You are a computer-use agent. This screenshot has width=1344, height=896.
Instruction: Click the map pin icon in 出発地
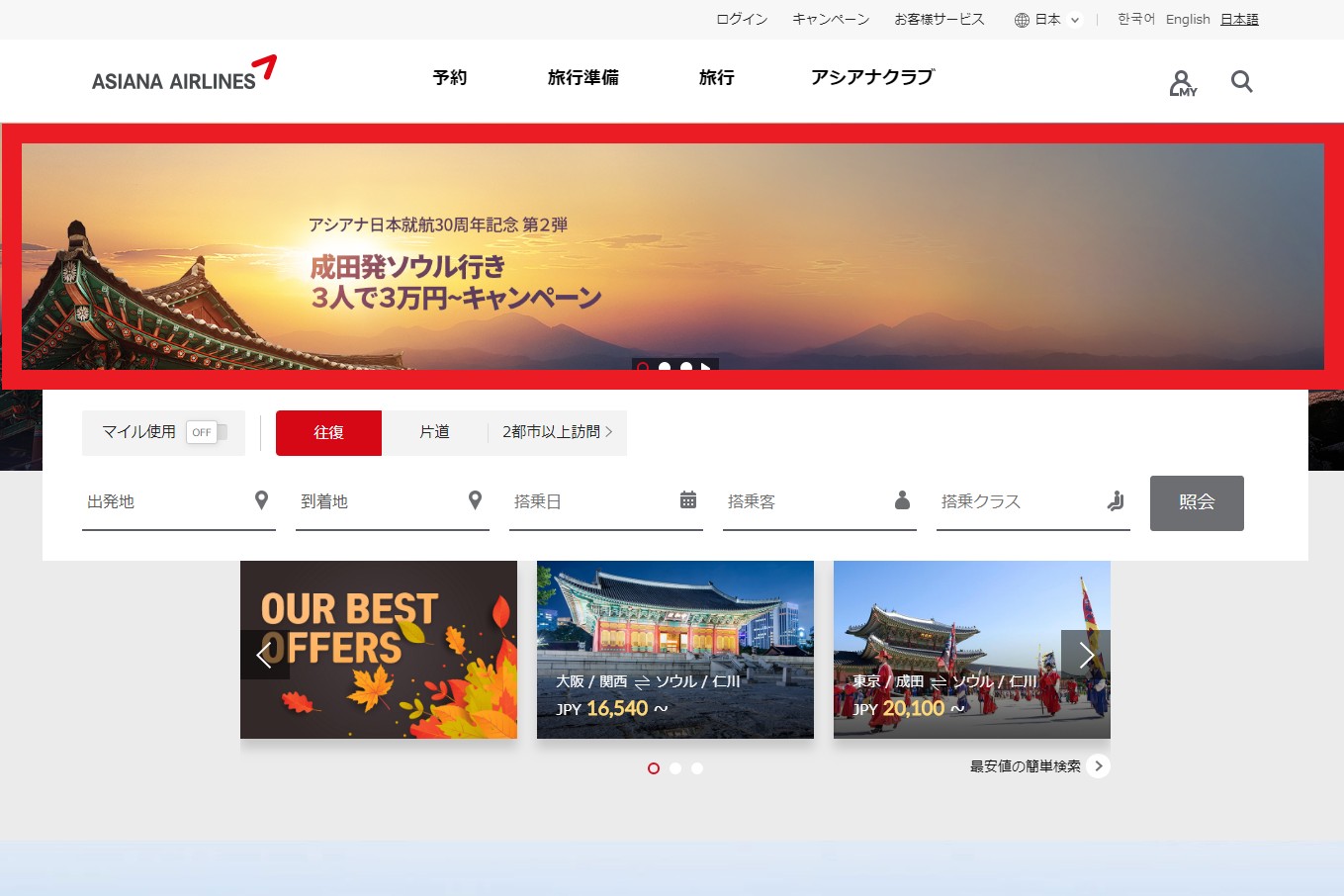click(x=261, y=500)
